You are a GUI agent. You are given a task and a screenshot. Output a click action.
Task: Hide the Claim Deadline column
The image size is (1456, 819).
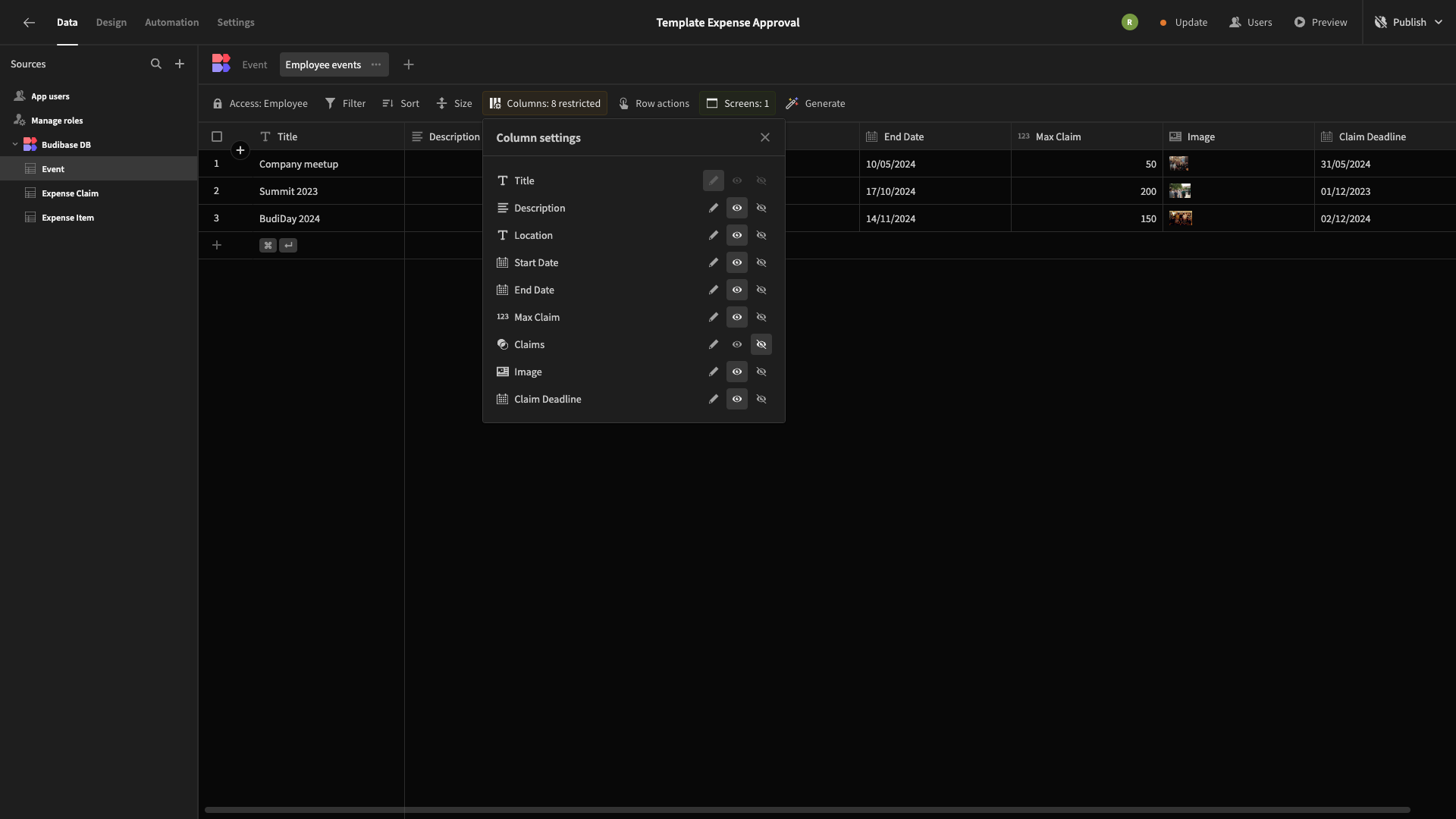761,399
